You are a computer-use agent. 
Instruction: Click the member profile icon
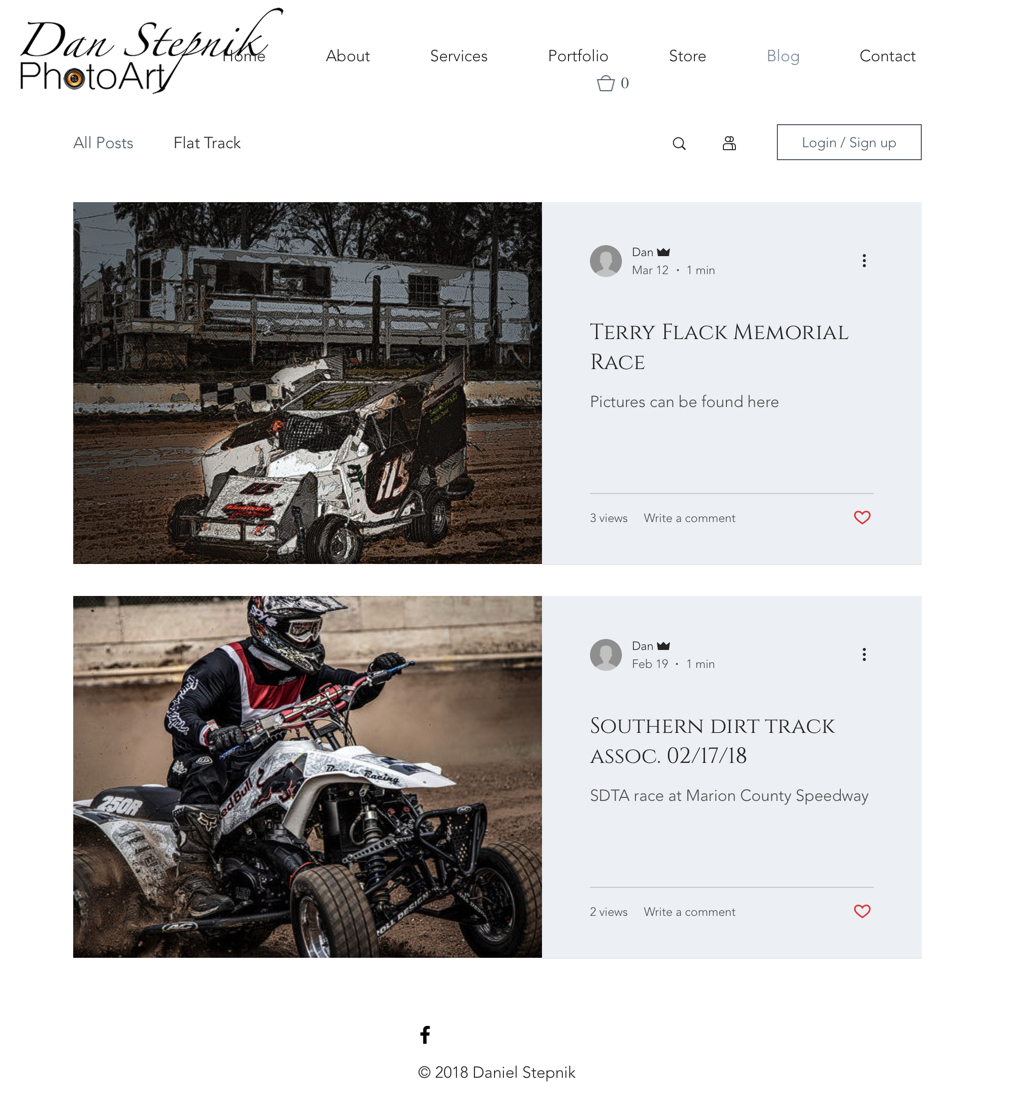pos(729,143)
